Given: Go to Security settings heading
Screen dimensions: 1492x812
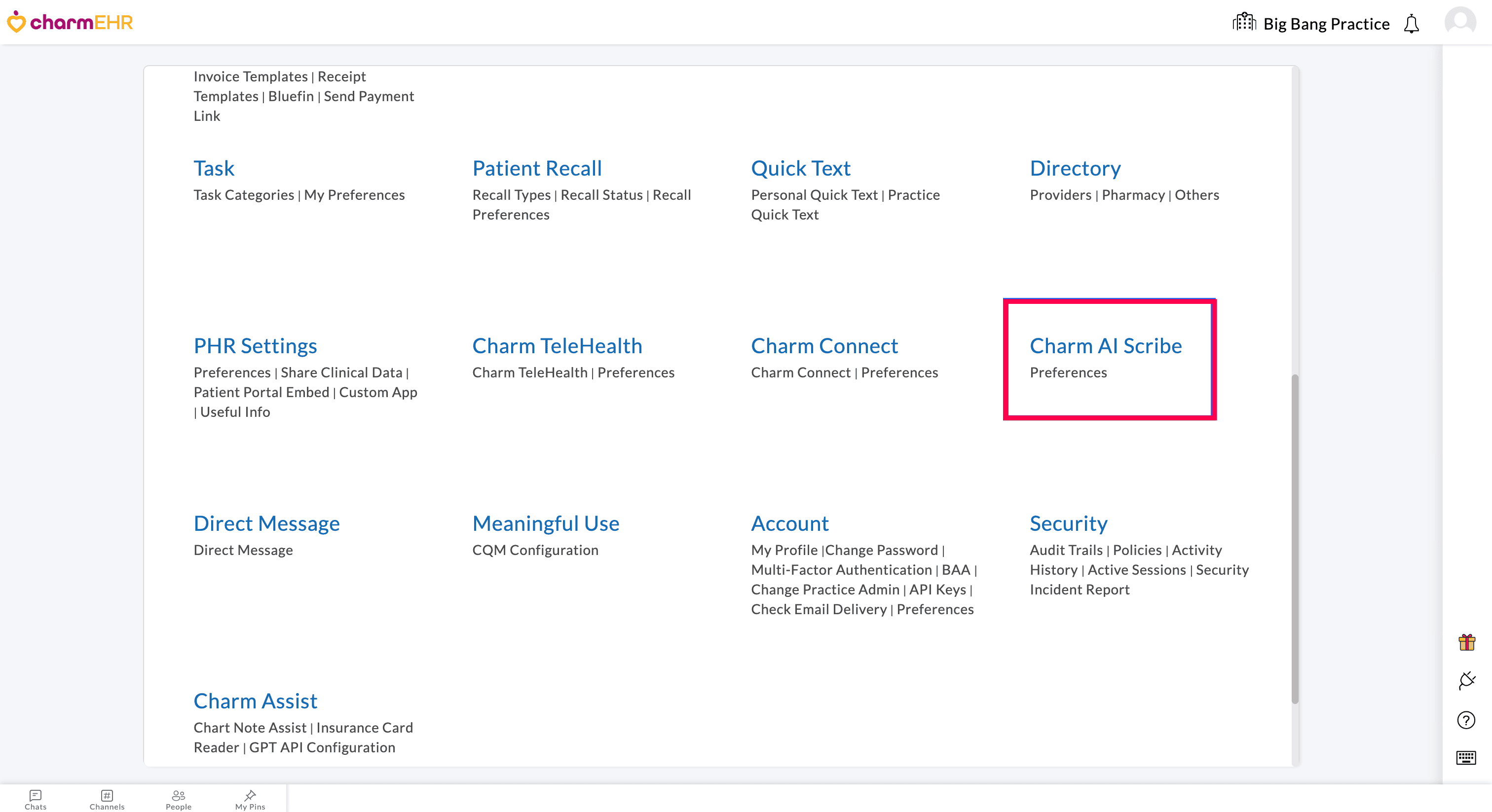Looking at the screenshot, I should point(1068,523).
